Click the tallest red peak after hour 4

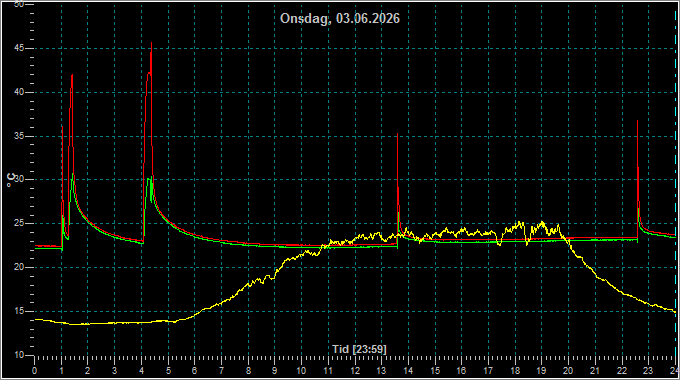pos(151,43)
